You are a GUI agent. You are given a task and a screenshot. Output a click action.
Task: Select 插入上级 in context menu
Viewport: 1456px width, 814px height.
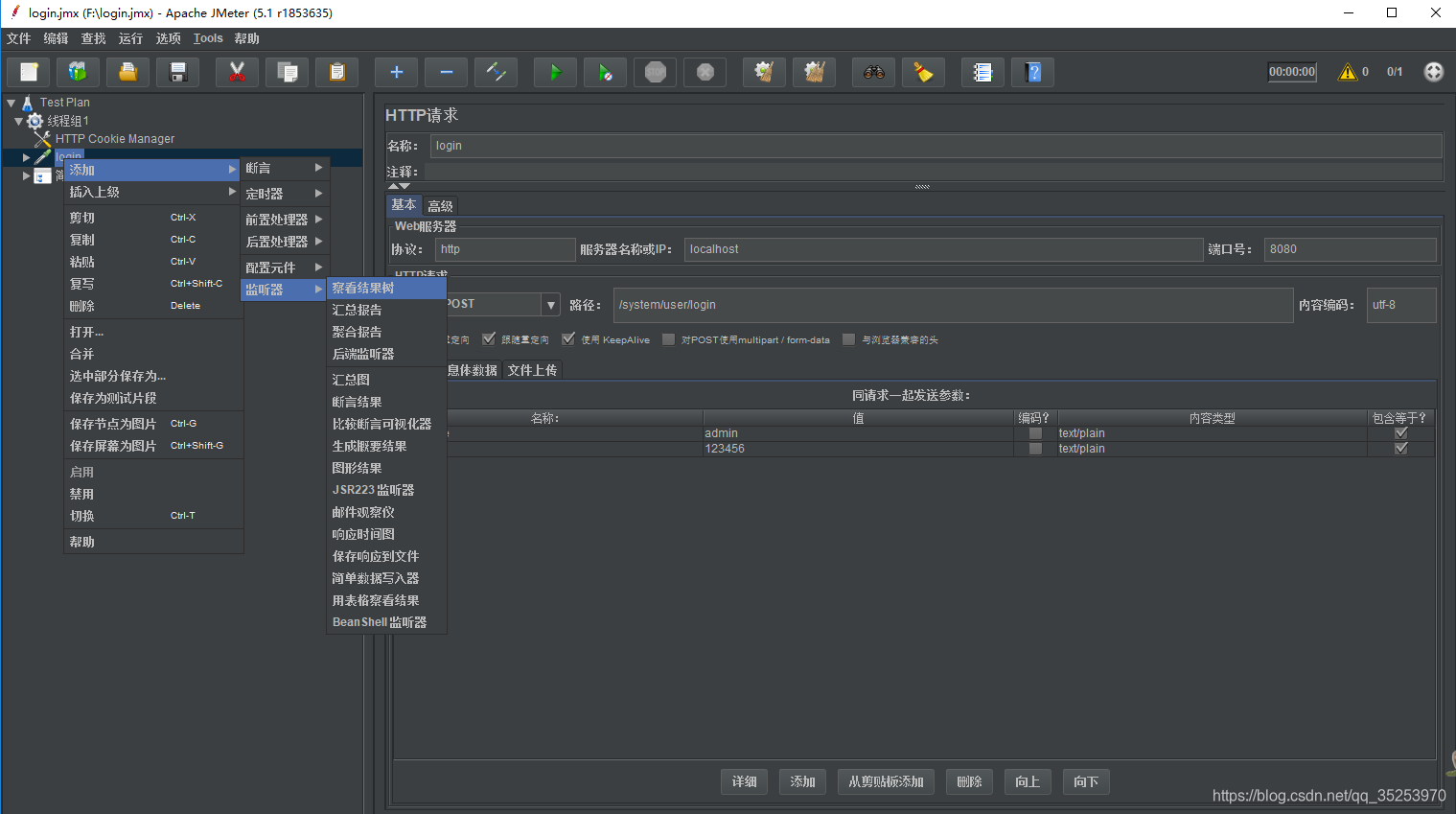pyautogui.click(x=153, y=192)
